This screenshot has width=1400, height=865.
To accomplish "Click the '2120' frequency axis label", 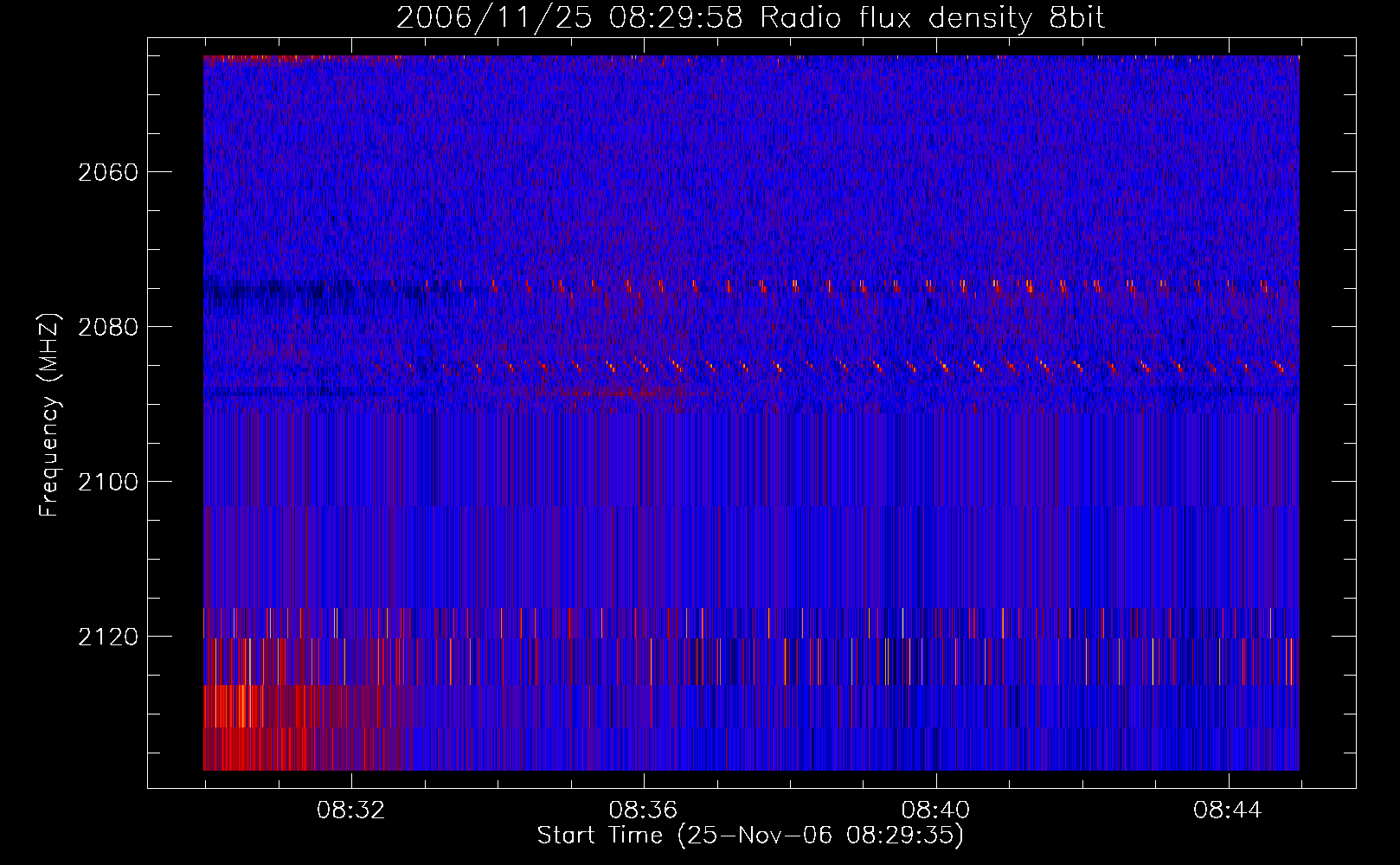I will click(108, 637).
